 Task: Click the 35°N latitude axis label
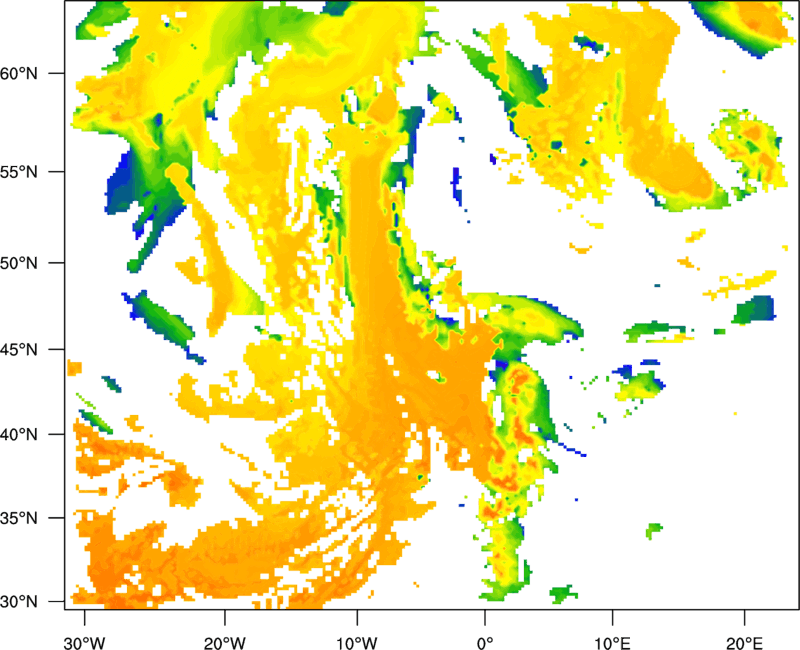[x=19, y=518]
